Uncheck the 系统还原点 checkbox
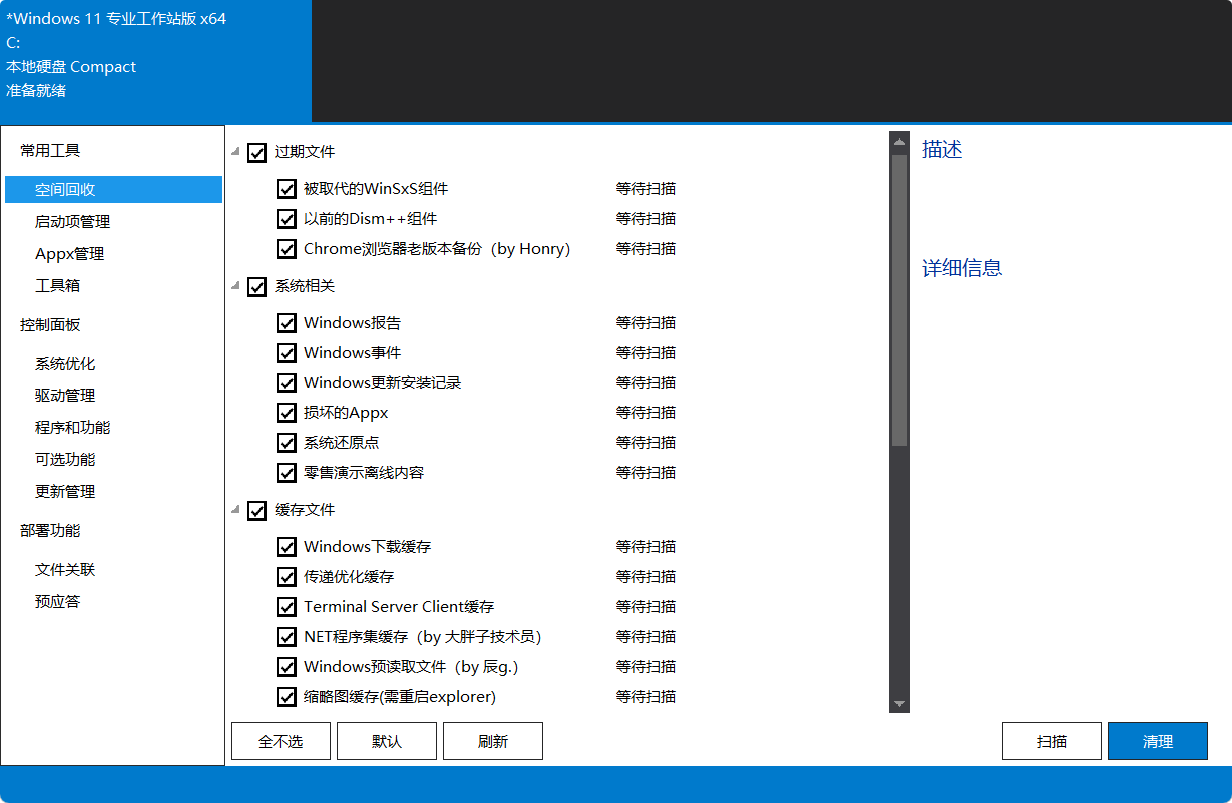Viewport: 1232px width, 803px height. click(x=287, y=443)
